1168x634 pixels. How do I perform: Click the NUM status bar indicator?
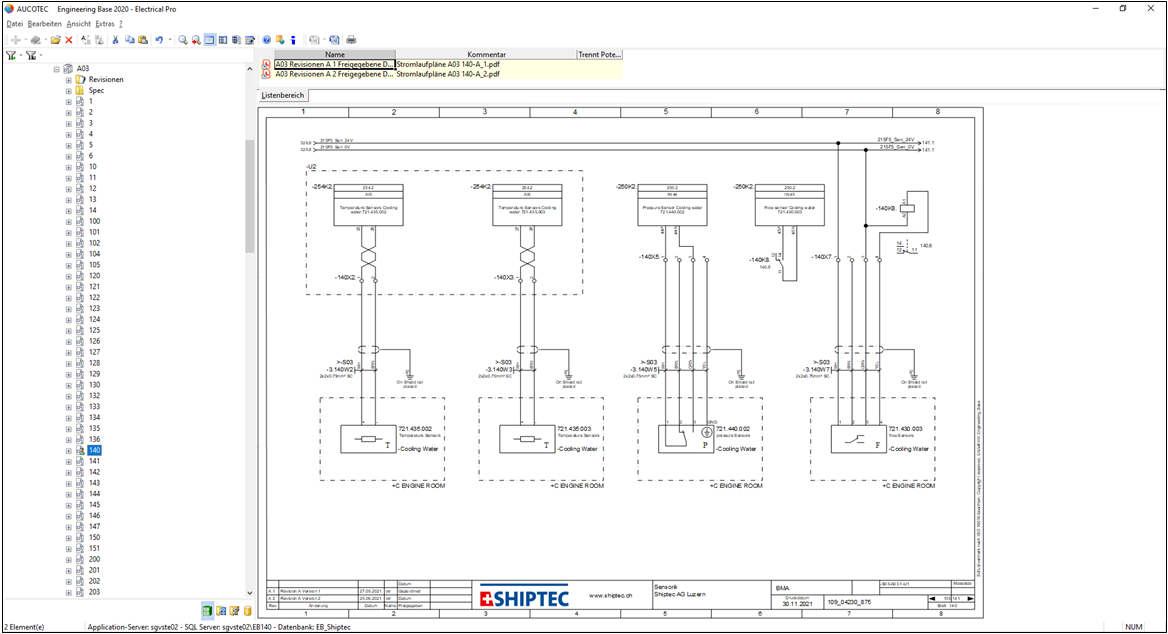1134,627
